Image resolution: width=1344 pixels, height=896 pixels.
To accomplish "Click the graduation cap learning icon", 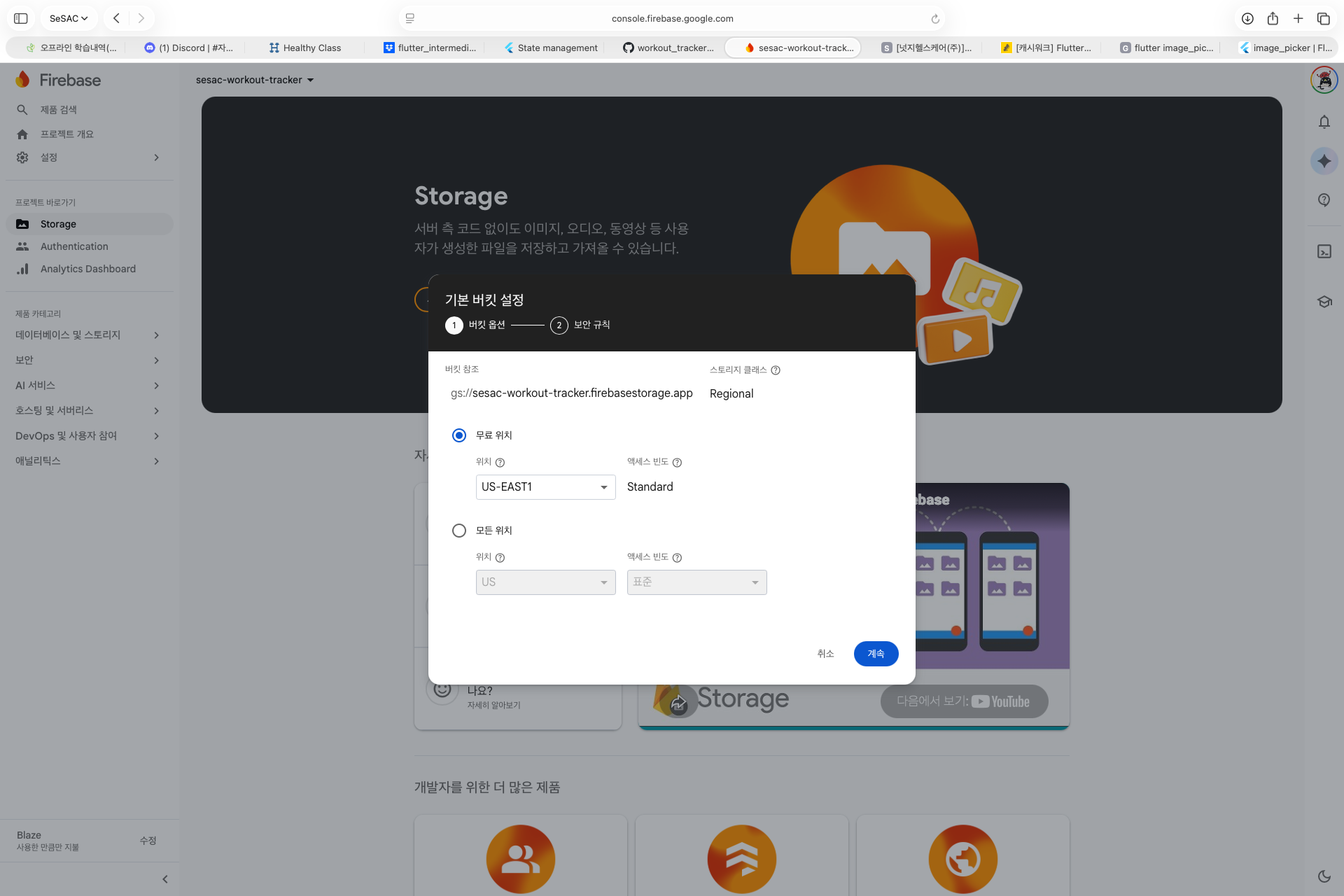I will coord(1324,302).
